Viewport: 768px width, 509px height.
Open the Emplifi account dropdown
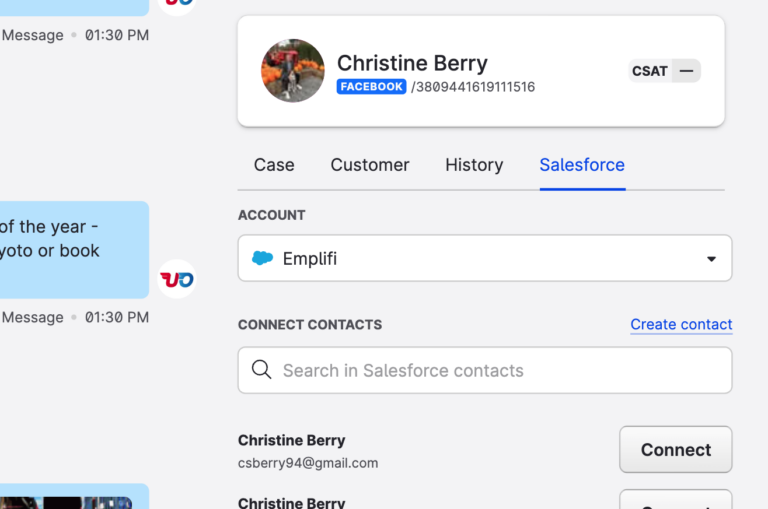pos(485,258)
